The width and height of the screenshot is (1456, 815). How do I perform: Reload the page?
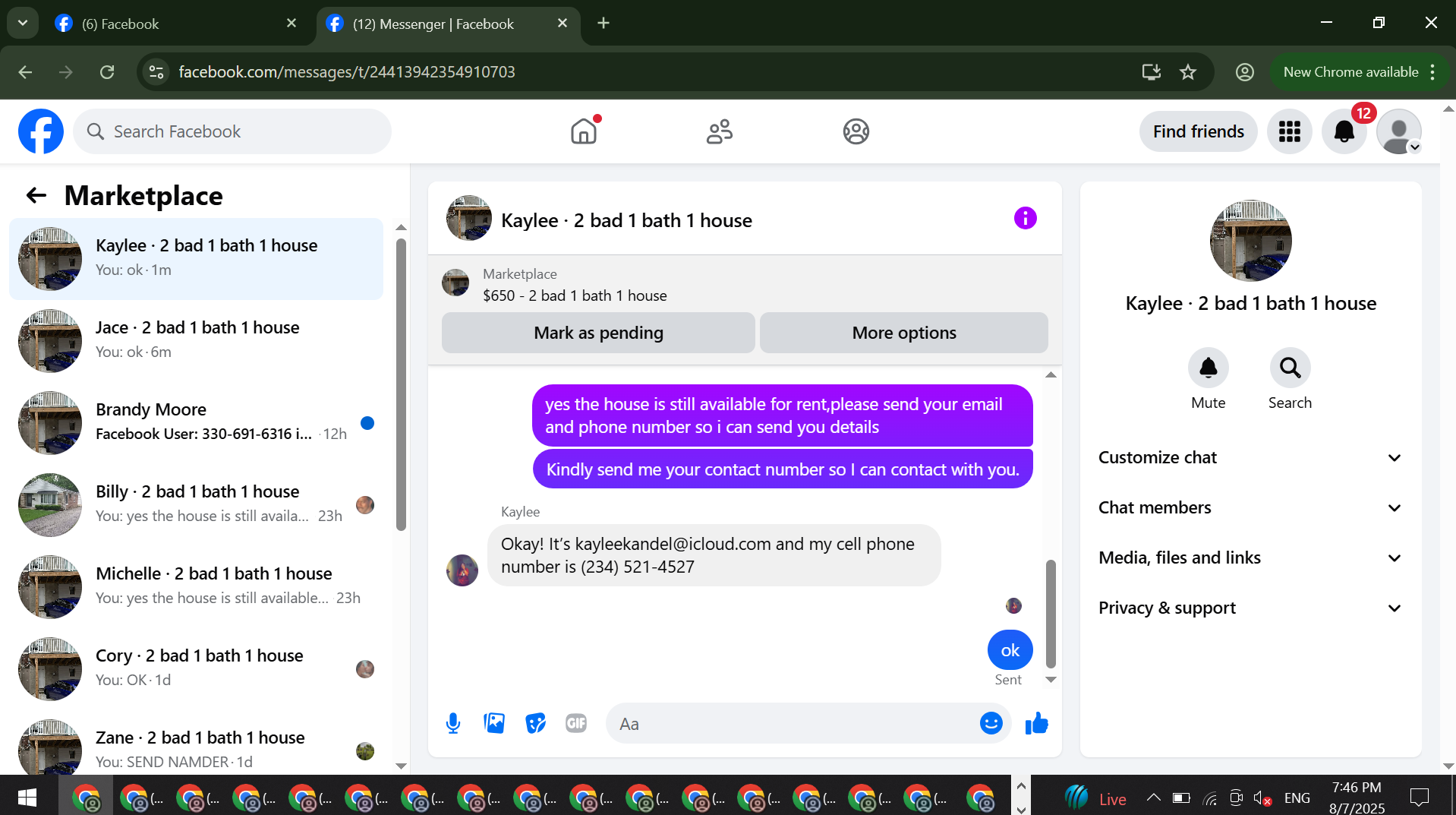[x=107, y=72]
